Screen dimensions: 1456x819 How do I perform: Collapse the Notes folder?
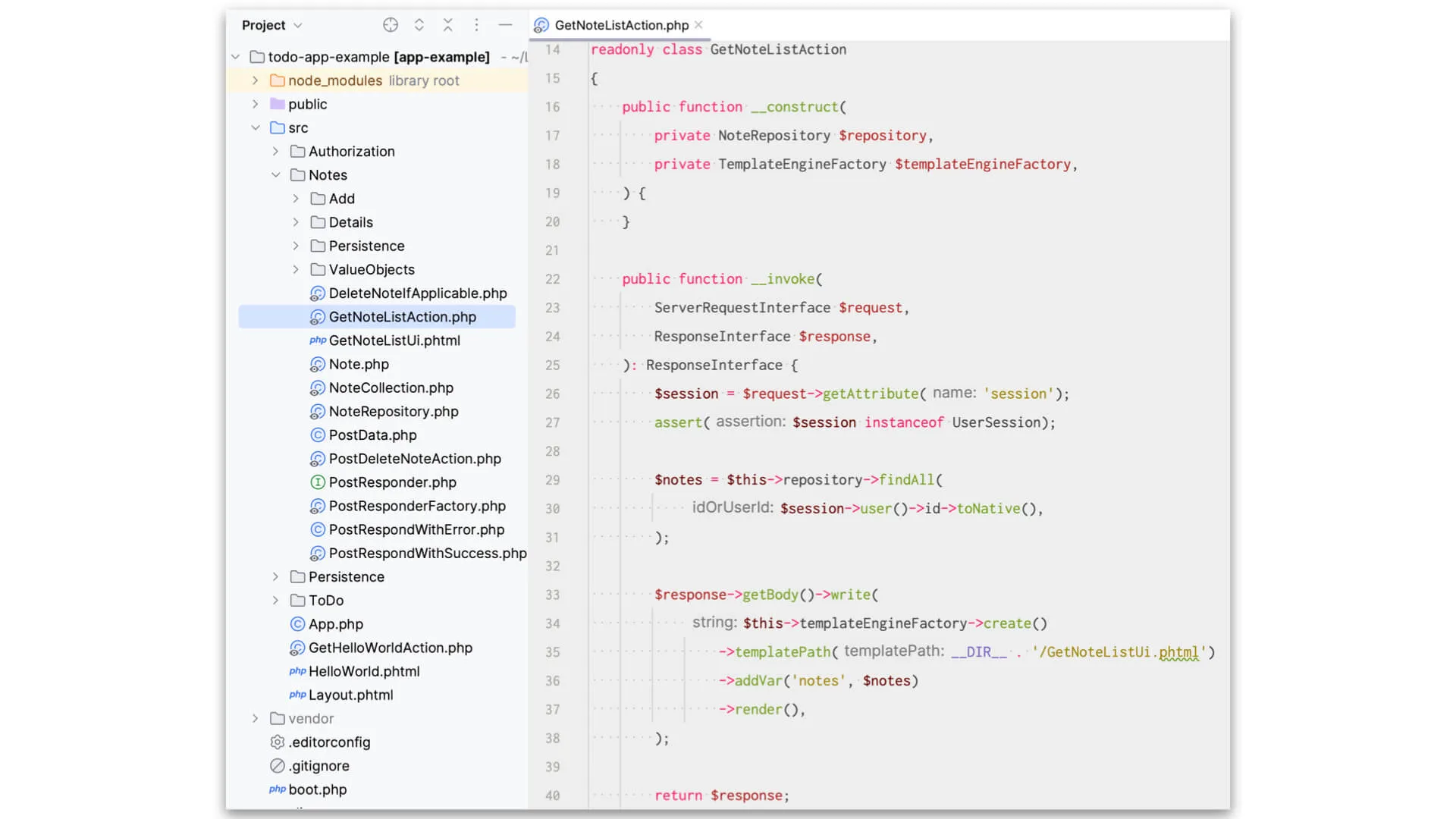point(275,174)
